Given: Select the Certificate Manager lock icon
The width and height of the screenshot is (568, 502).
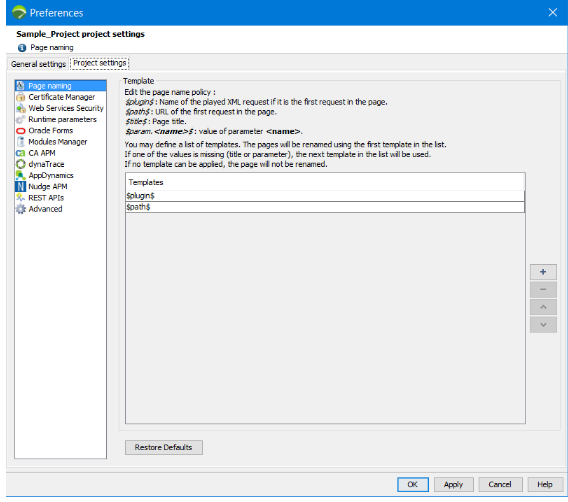Looking at the screenshot, I should 21,97.
